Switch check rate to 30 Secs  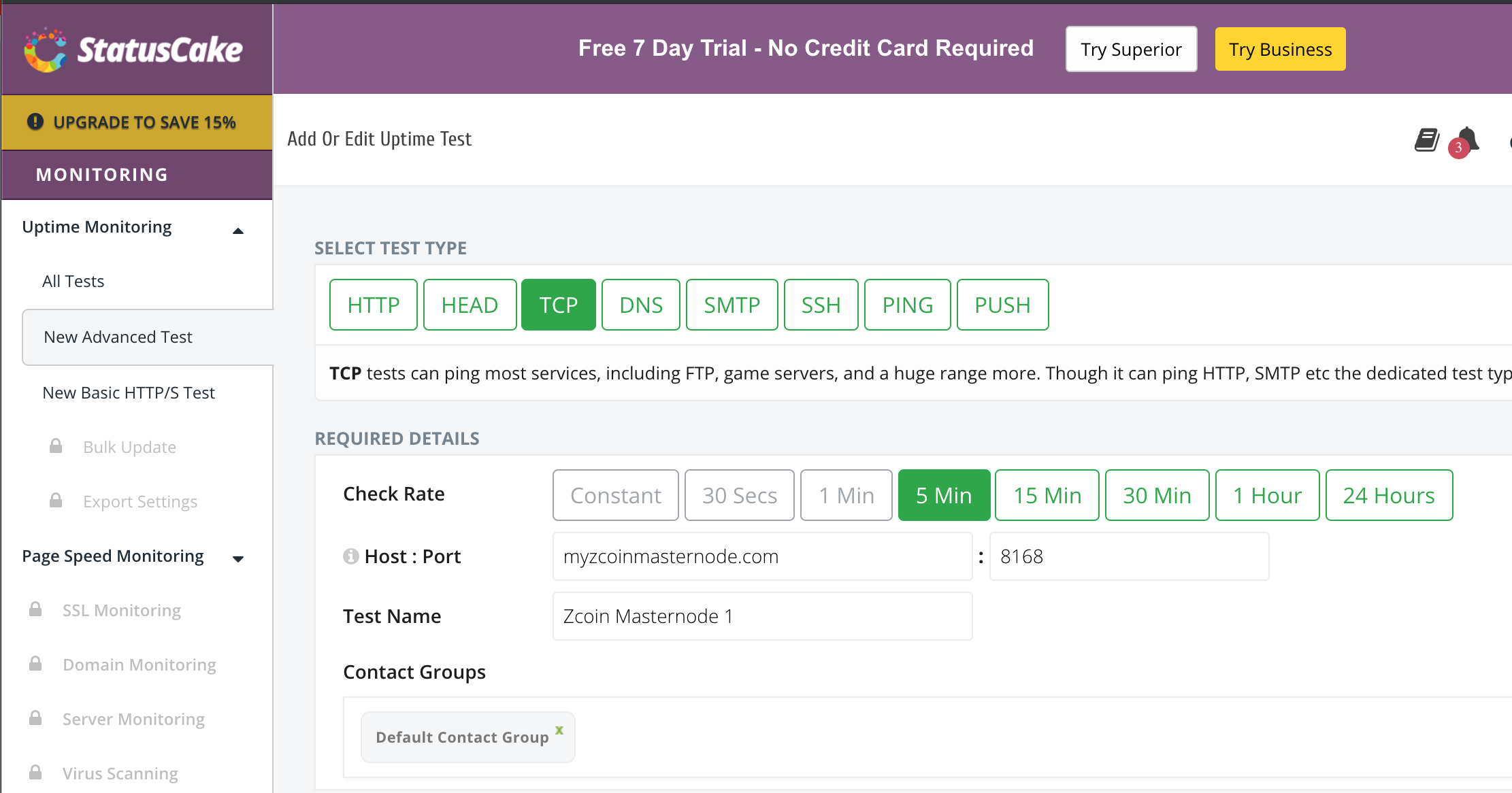click(739, 495)
